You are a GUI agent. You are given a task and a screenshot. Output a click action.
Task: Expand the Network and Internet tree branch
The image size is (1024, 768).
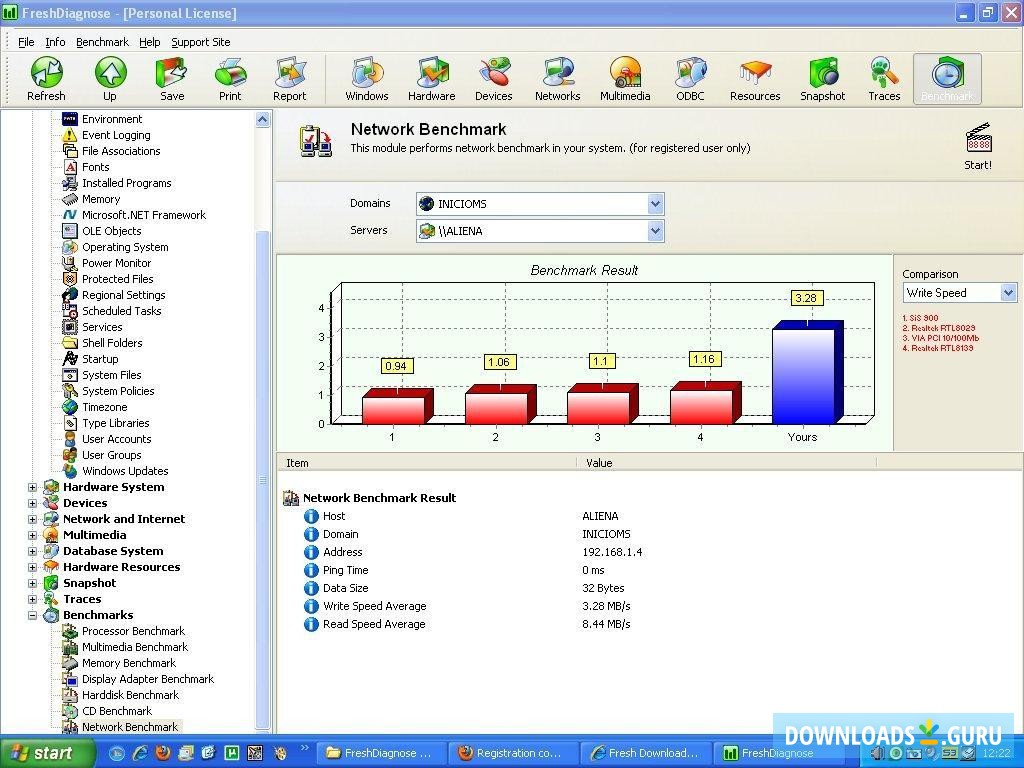click(32, 519)
